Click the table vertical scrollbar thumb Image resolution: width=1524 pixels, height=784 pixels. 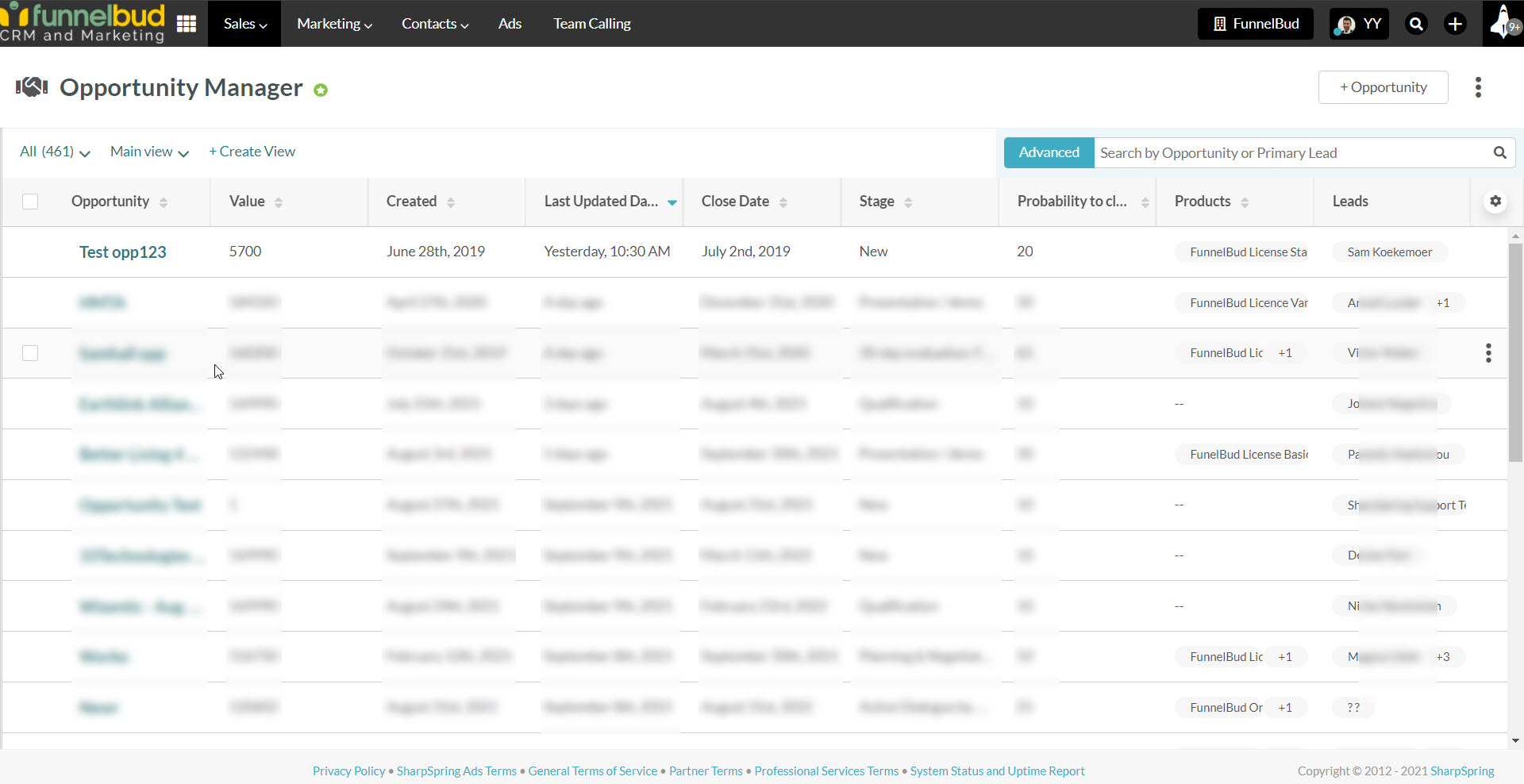(x=1515, y=352)
